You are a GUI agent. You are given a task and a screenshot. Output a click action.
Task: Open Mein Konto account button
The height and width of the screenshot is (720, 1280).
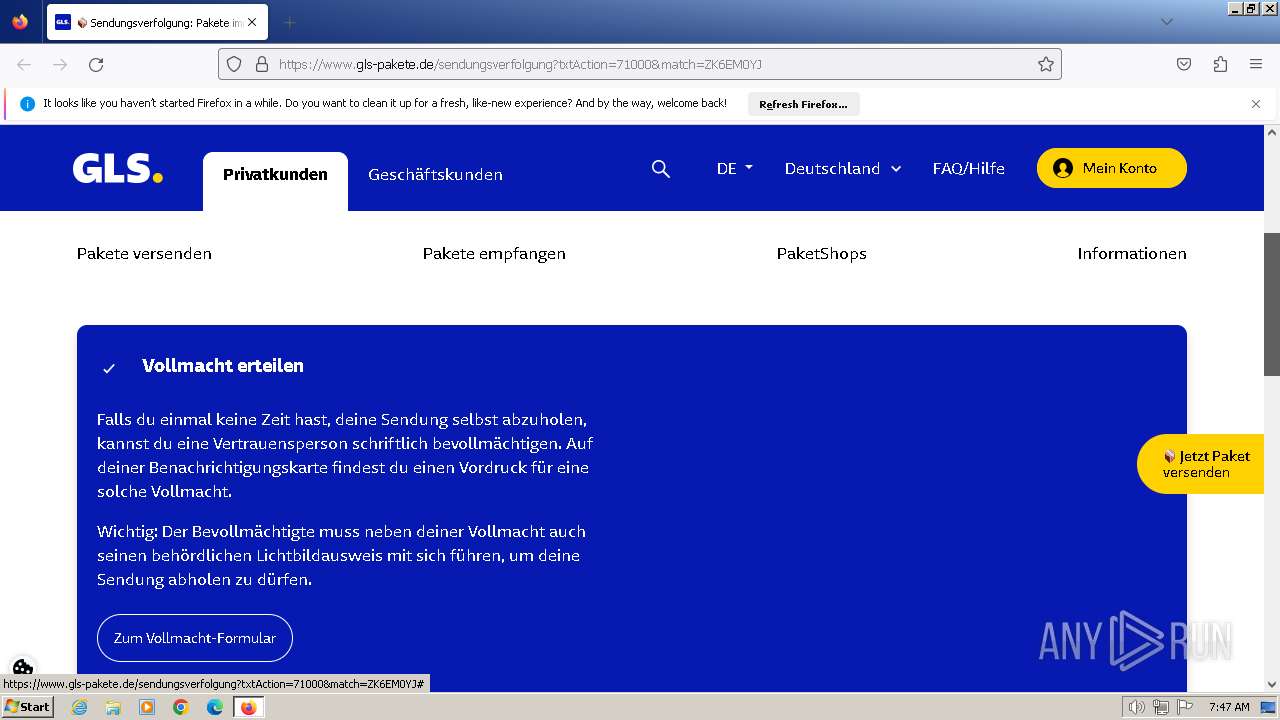click(x=1111, y=168)
